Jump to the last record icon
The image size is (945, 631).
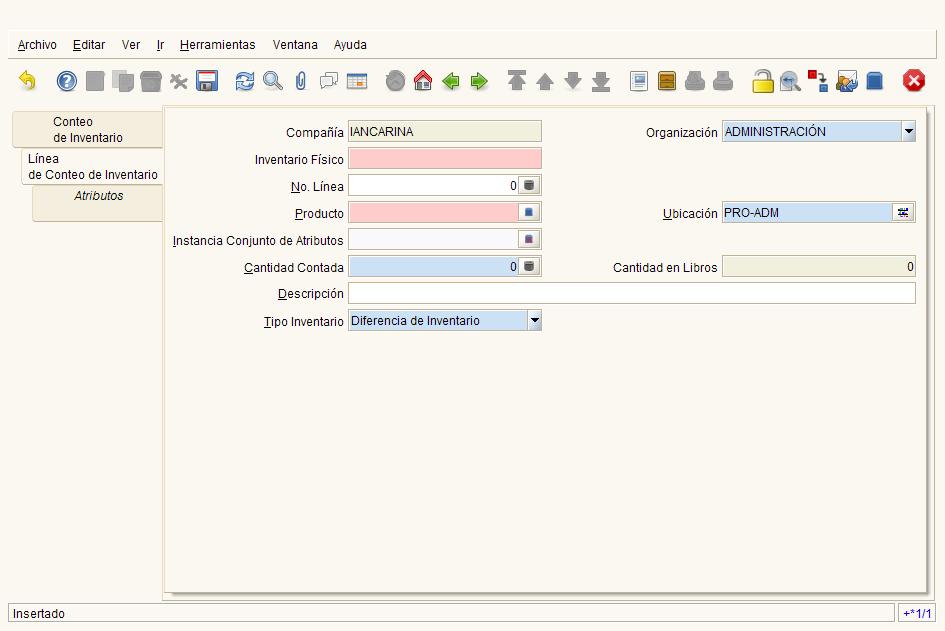(x=601, y=81)
